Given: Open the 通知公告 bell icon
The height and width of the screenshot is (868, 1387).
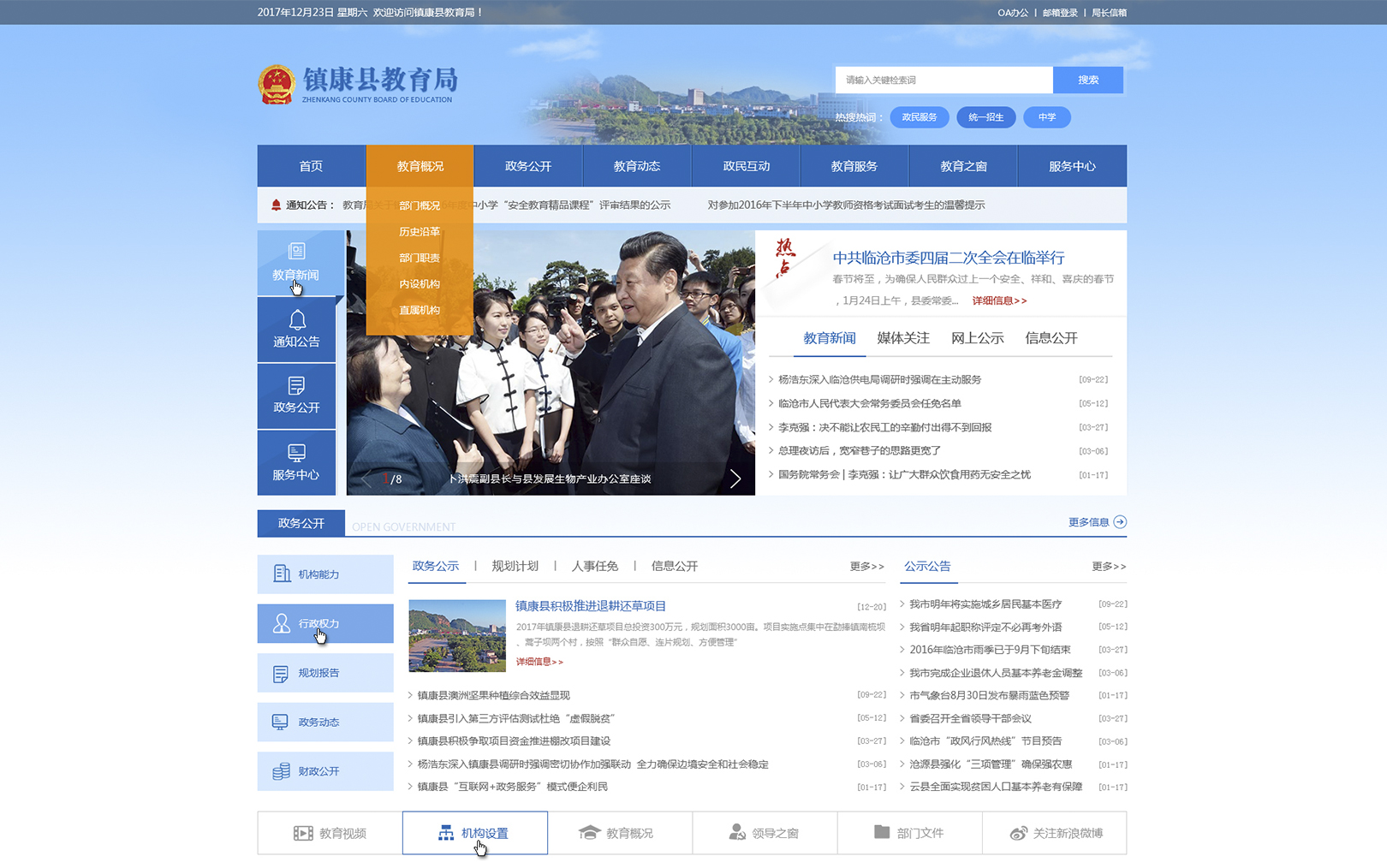Looking at the screenshot, I should click(x=297, y=320).
